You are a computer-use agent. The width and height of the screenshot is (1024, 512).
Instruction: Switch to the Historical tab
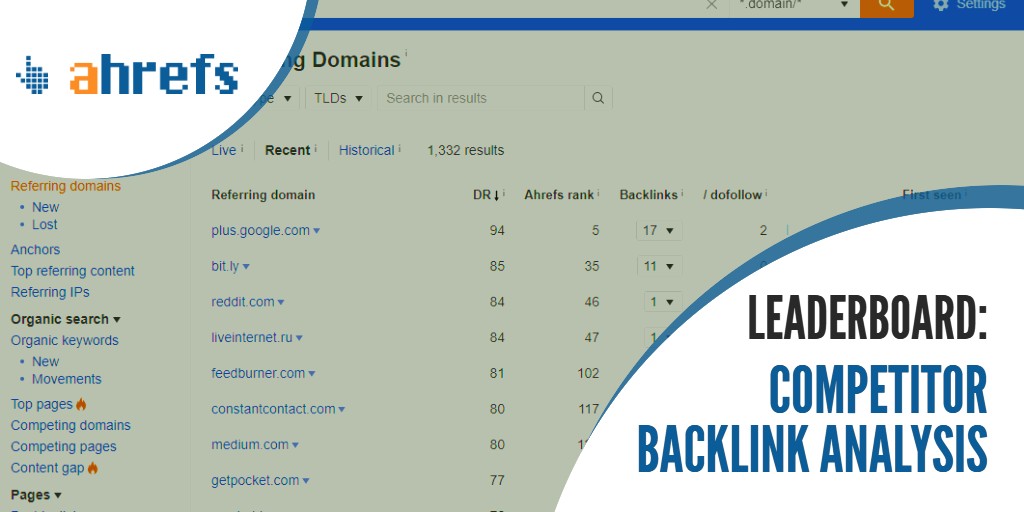[366, 150]
